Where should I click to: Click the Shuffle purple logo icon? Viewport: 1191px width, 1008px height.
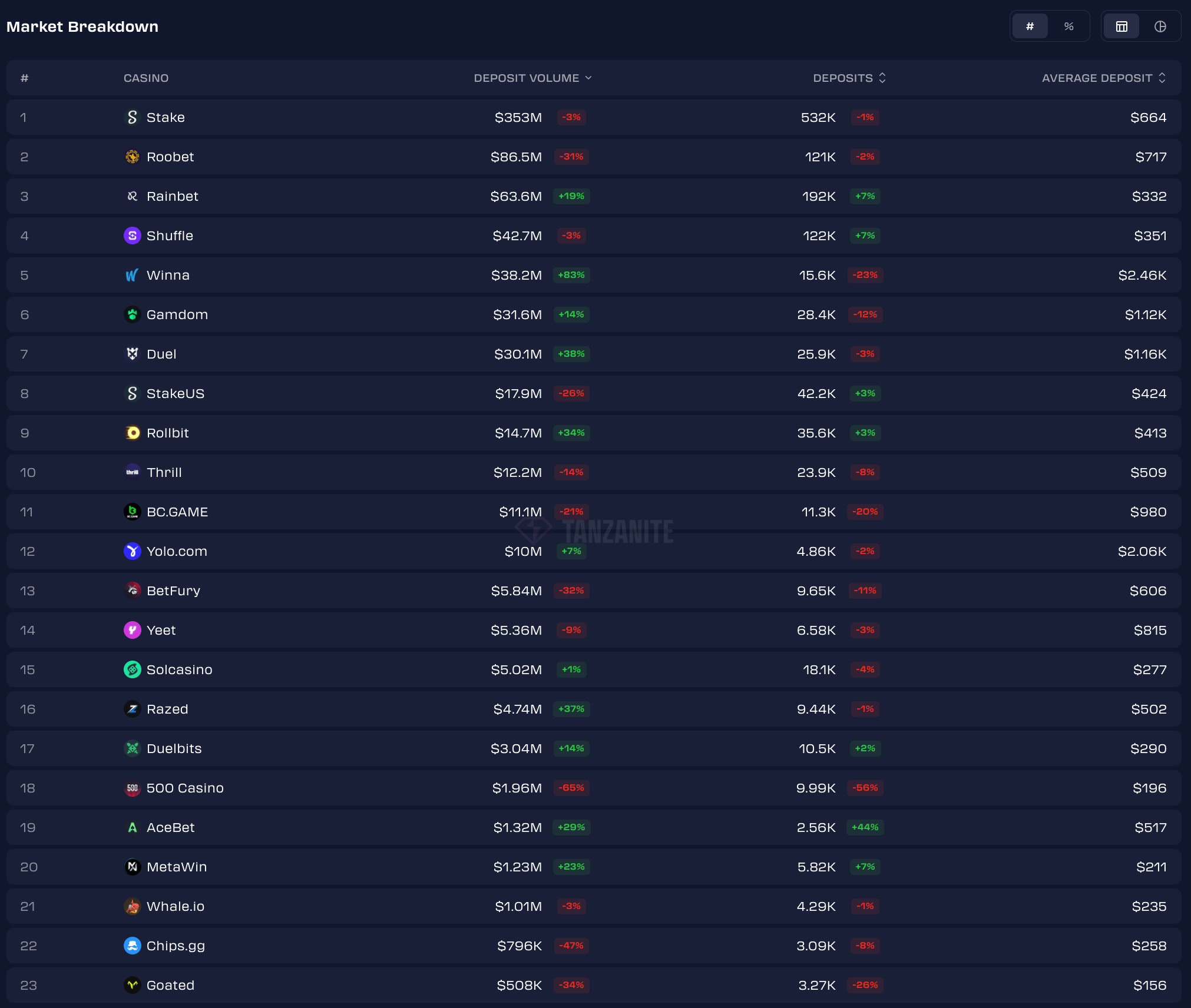(132, 236)
